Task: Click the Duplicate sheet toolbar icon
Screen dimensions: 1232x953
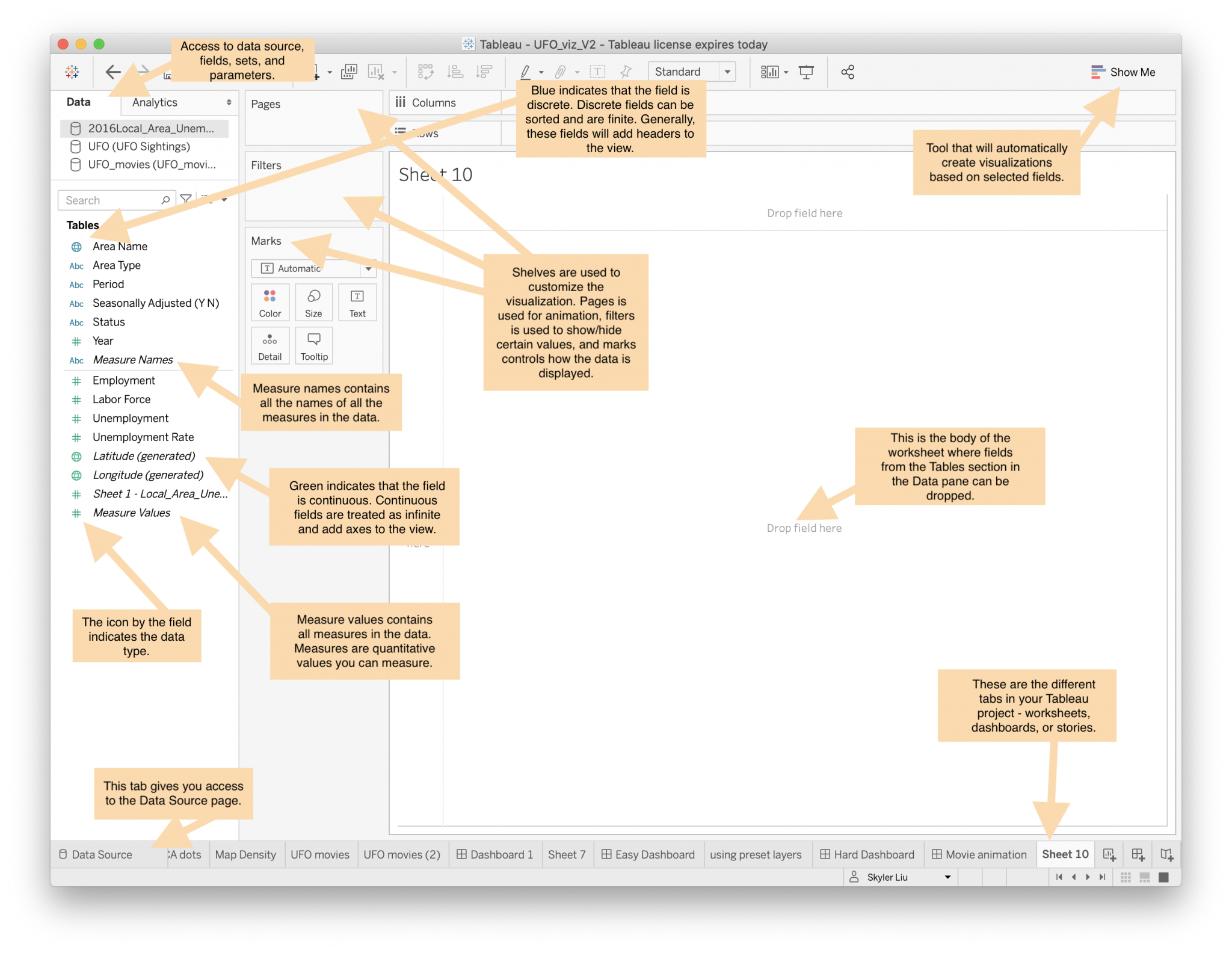Action: [x=349, y=72]
